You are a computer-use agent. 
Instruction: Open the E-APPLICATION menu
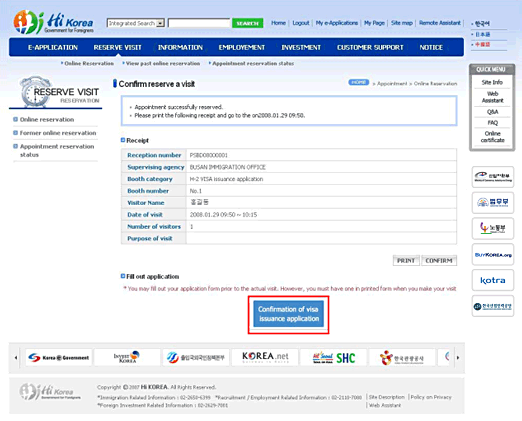[x=53, y=47]
